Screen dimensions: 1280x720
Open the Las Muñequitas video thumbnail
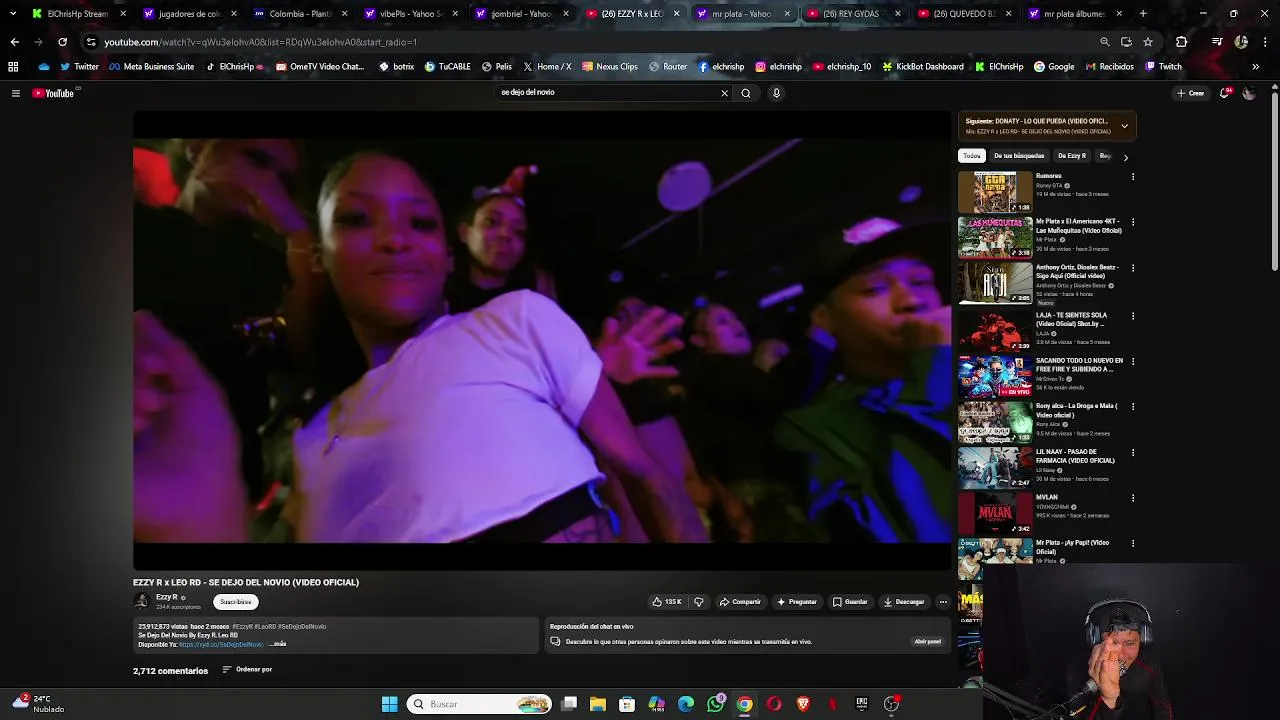[995, 238]
